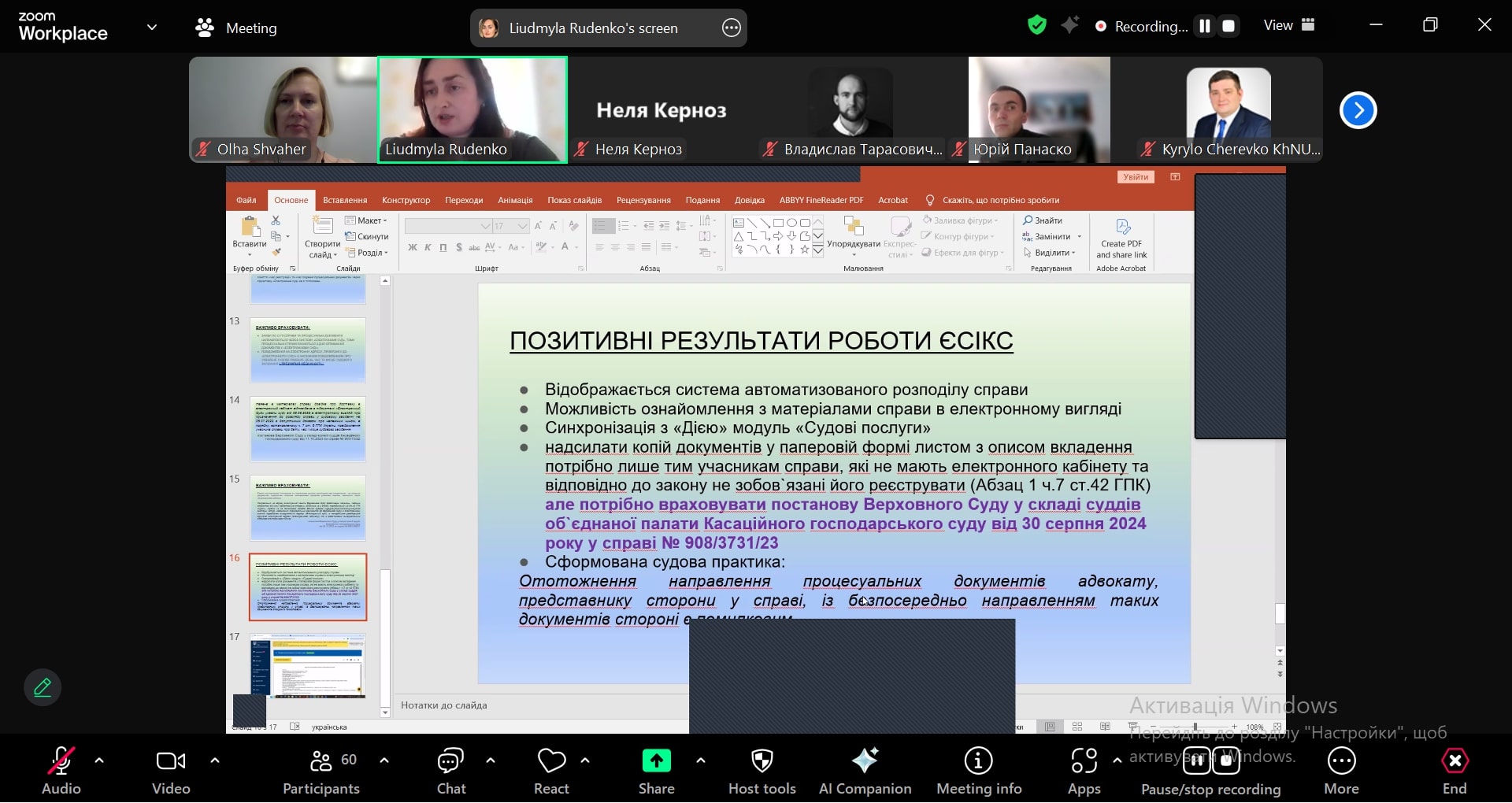Click the Увійти sign-in button
This screenshot has width=1512, height=803.
coord(1136,177)
